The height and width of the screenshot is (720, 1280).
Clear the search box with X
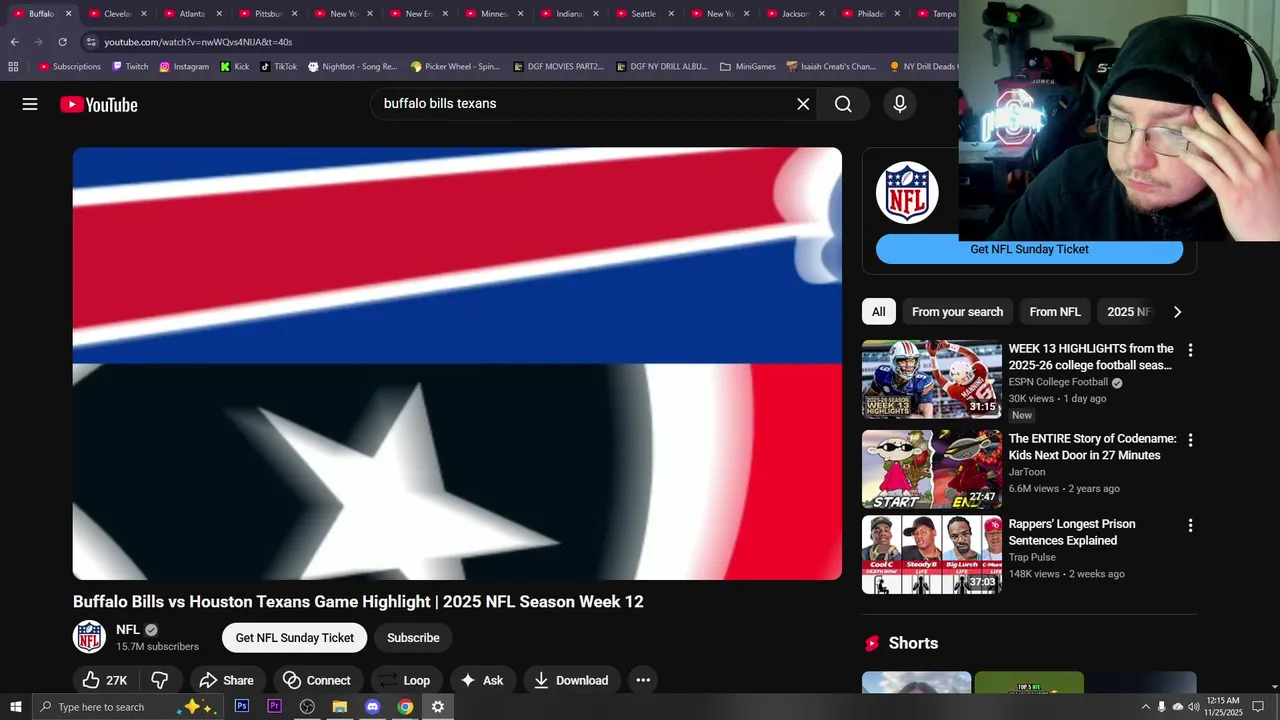pos(803,104)
